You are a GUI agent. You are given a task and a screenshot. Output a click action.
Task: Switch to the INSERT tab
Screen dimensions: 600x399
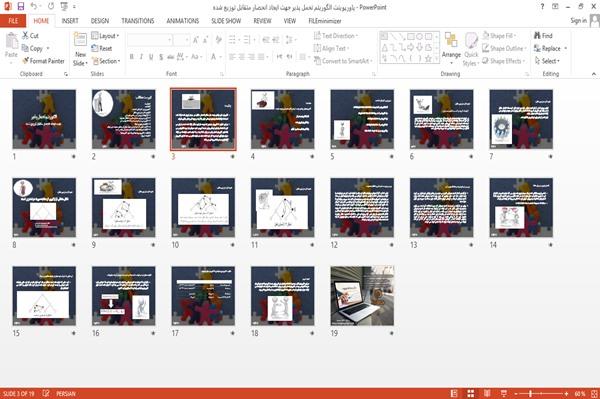(x=70, y=21)
